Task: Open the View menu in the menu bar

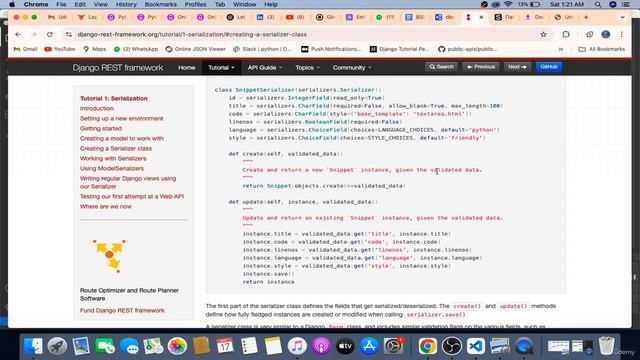Action: (100, 4)
